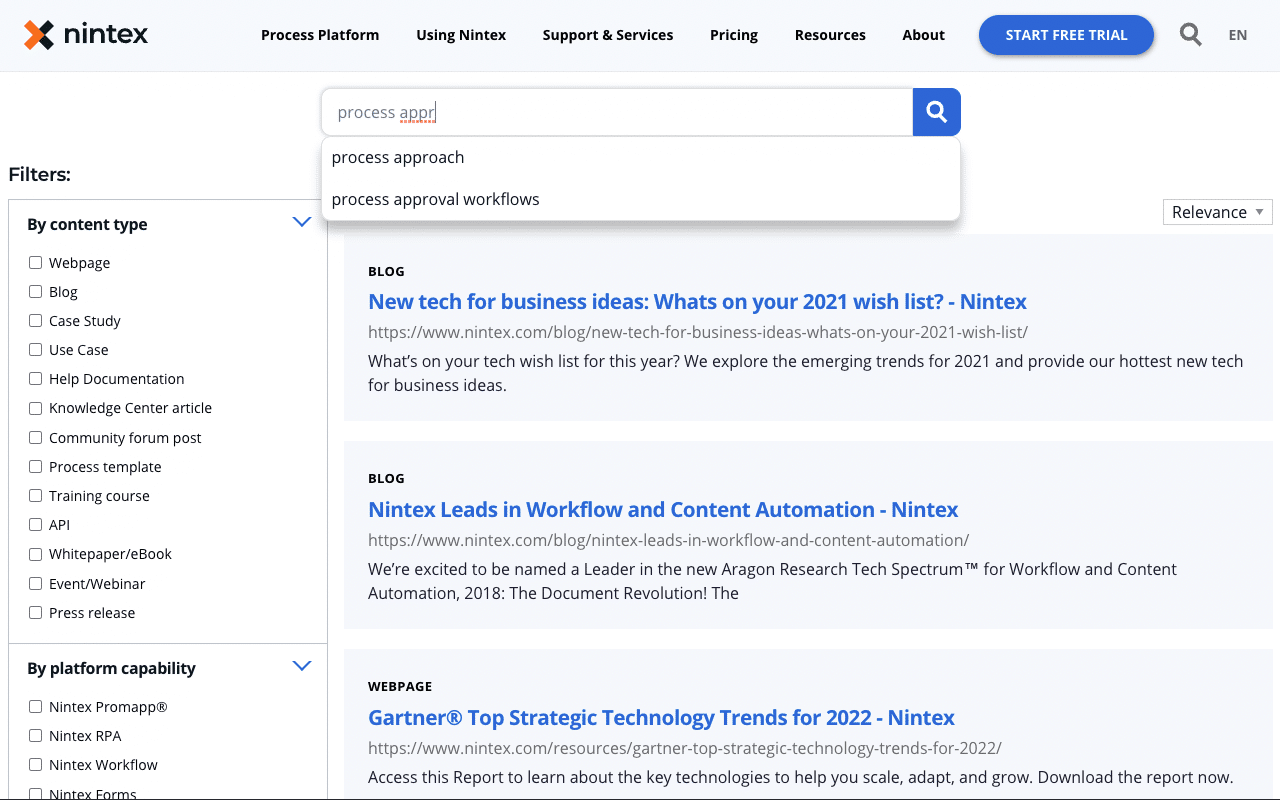Check the Process template filter

[35, 467]
